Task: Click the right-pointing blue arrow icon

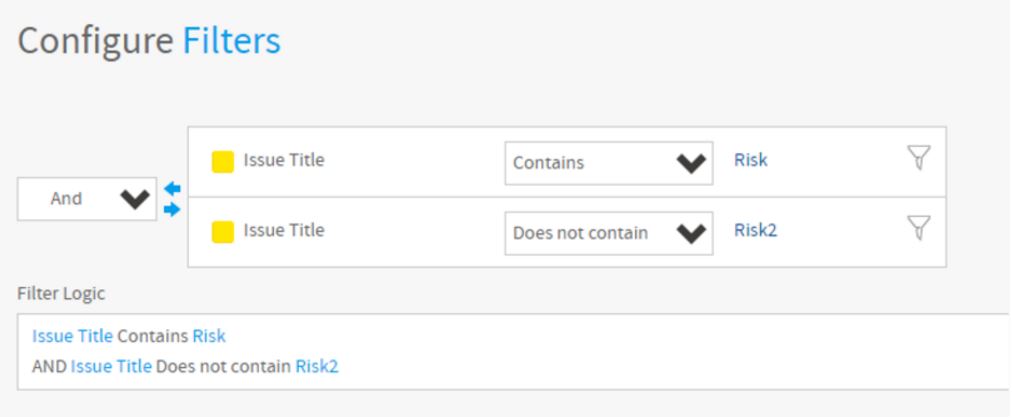Action: [172, 209]
